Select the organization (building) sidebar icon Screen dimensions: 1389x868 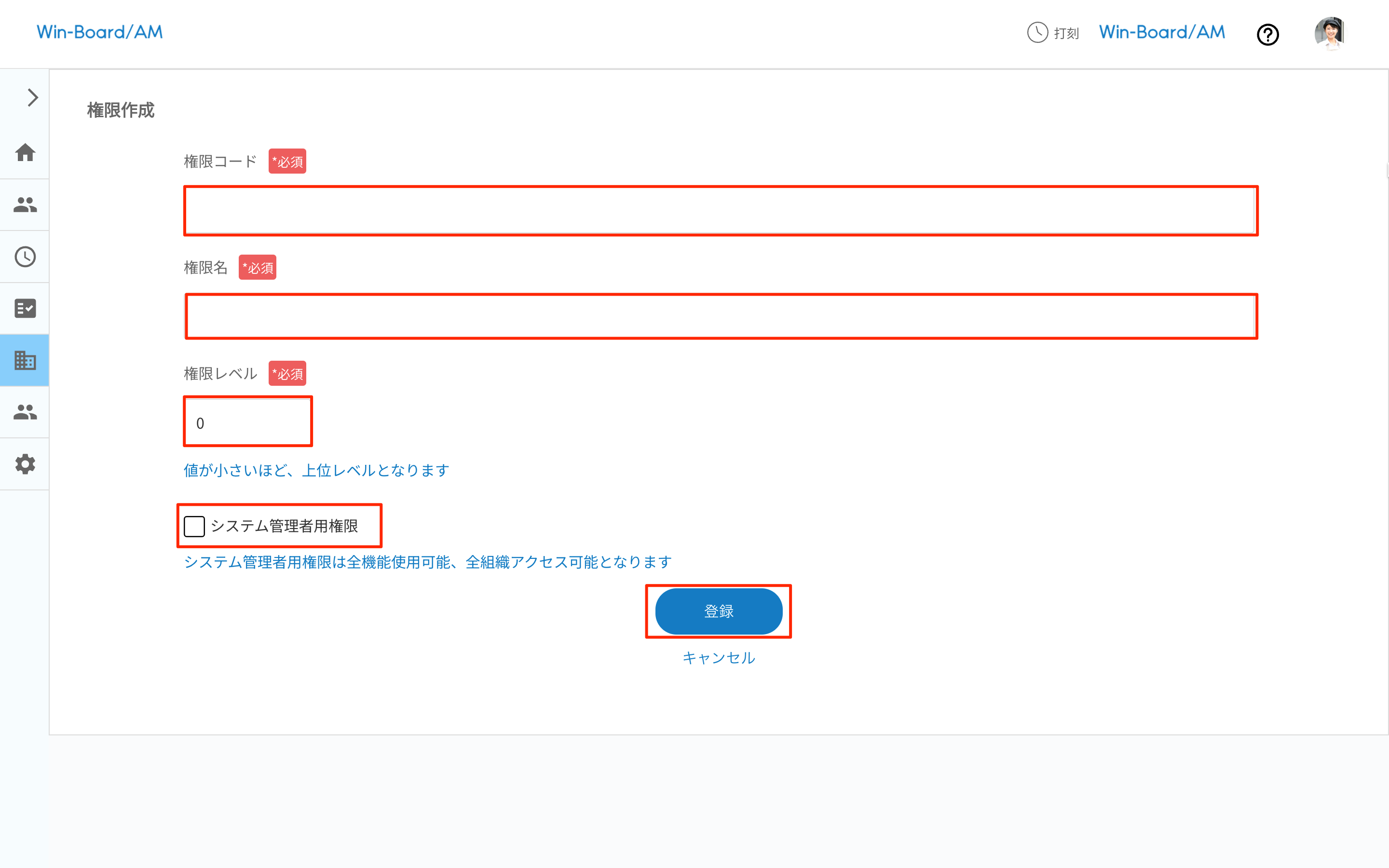[x=25, y=360]
